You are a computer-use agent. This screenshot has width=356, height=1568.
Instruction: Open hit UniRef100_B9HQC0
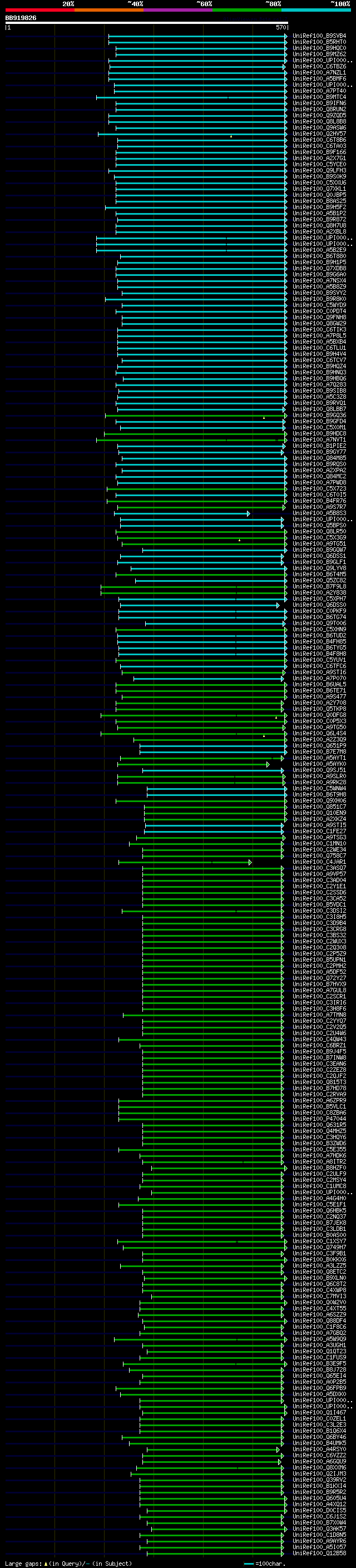319,48
